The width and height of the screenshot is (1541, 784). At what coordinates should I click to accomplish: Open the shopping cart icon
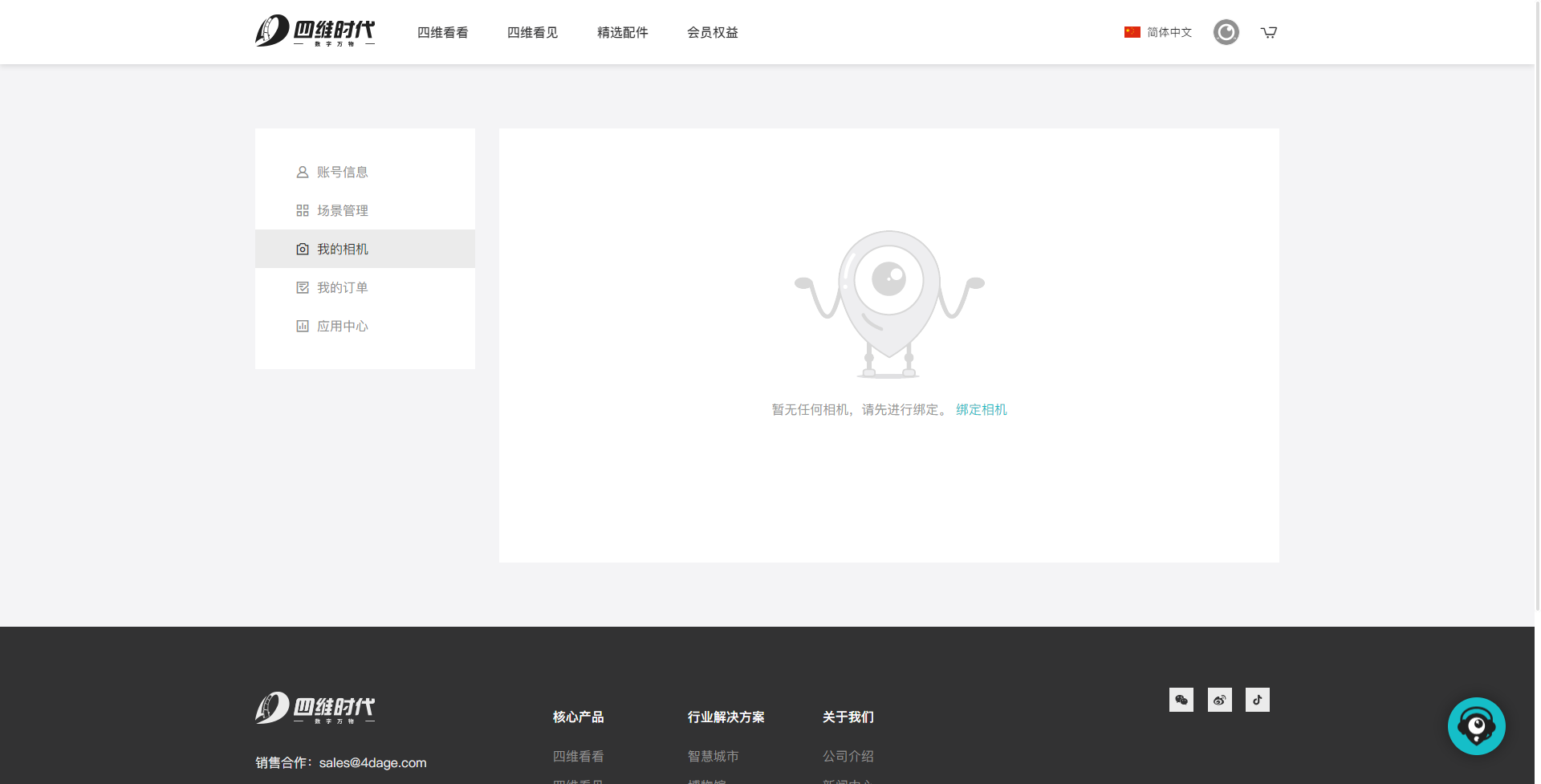tap(1268, 32)
